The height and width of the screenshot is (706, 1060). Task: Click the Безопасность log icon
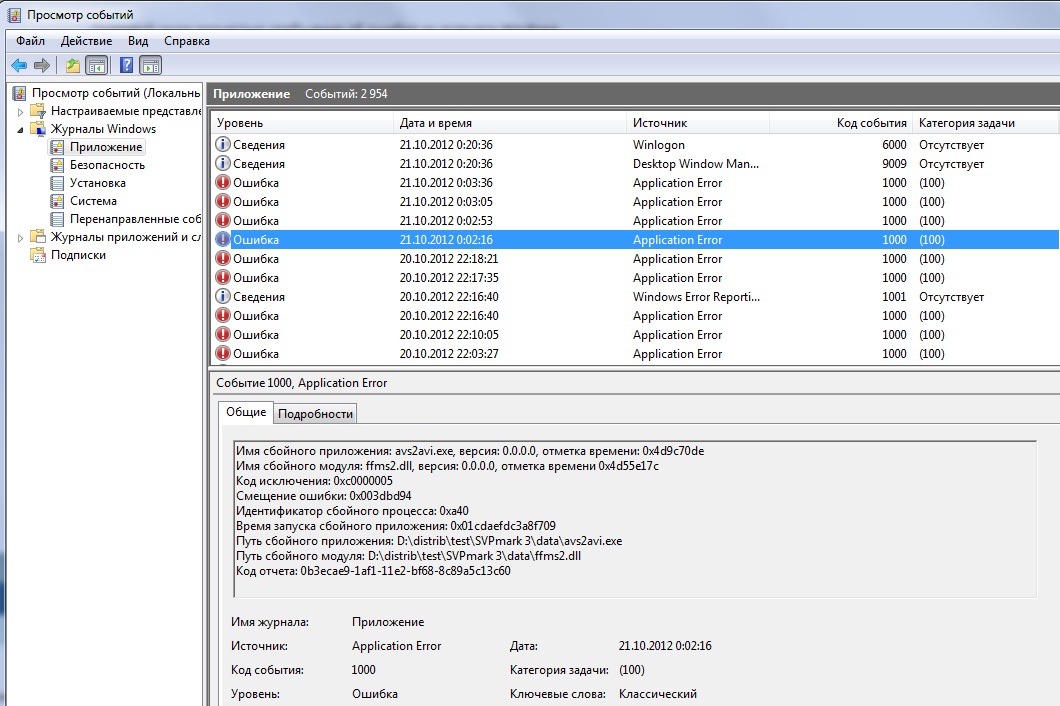pos(57,165)
